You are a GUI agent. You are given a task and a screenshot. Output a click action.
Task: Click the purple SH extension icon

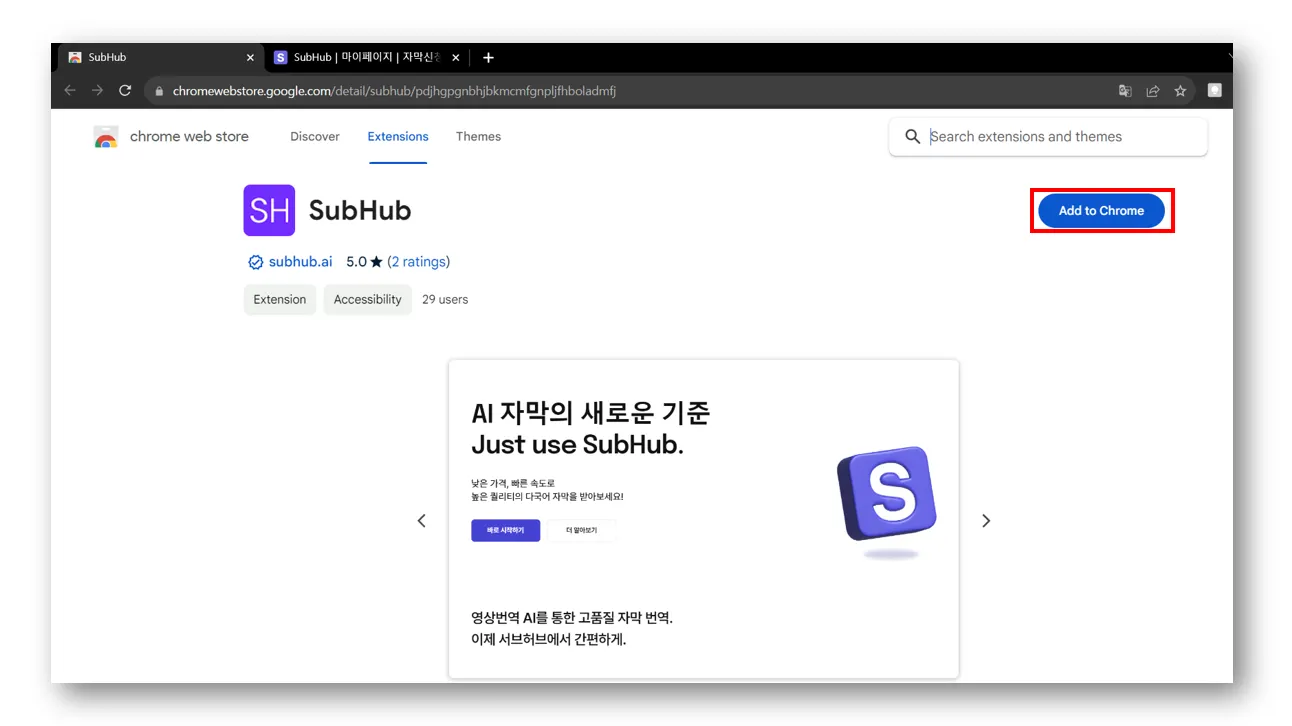pyautogui.click(x=269, y=210)
